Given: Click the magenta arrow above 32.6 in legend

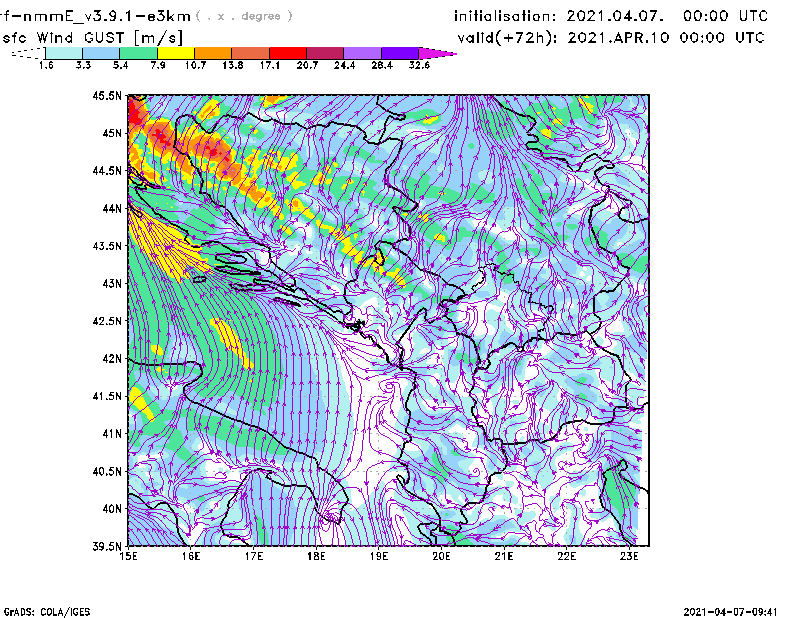Looking at the screenshot, I should [x=437, y=53].
